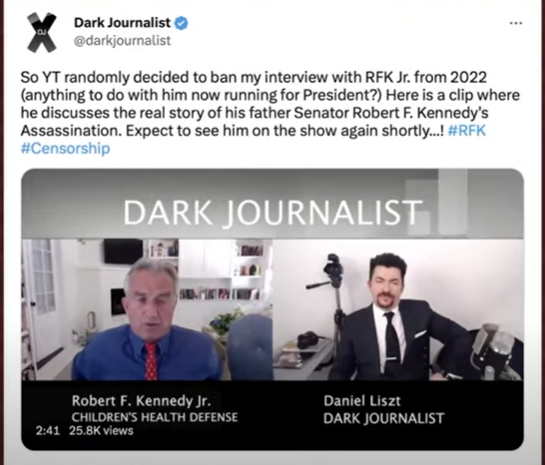Open the Dark Journalist X-logo profile avatar

click(42, 32)
